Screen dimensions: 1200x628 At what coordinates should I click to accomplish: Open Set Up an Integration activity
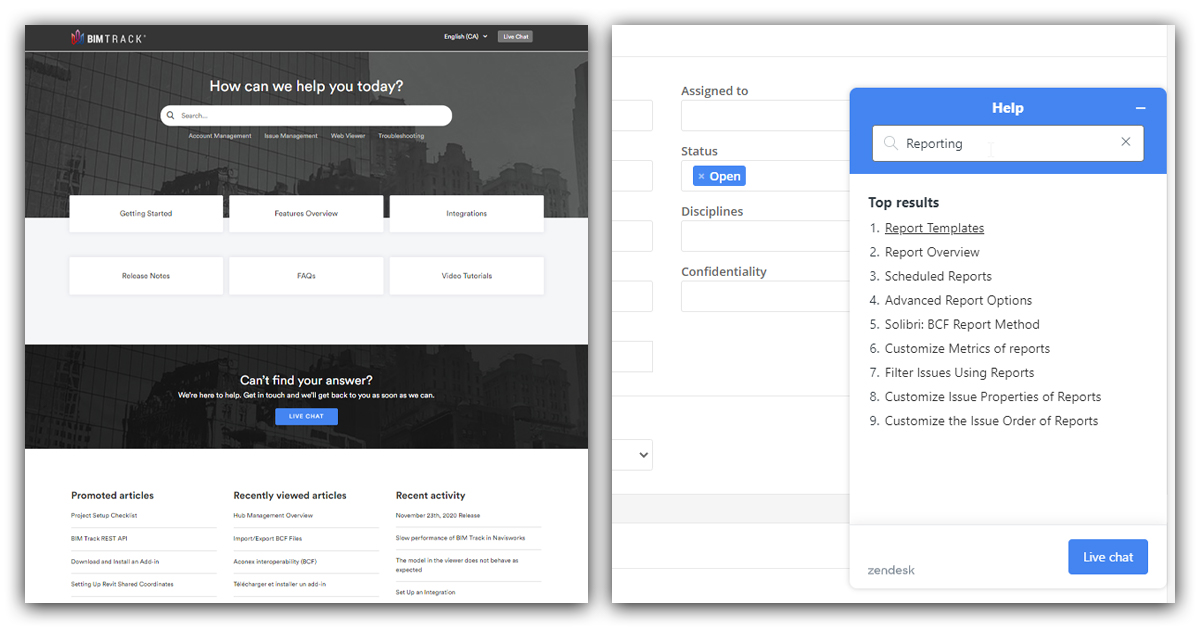(x=426, y=592)
